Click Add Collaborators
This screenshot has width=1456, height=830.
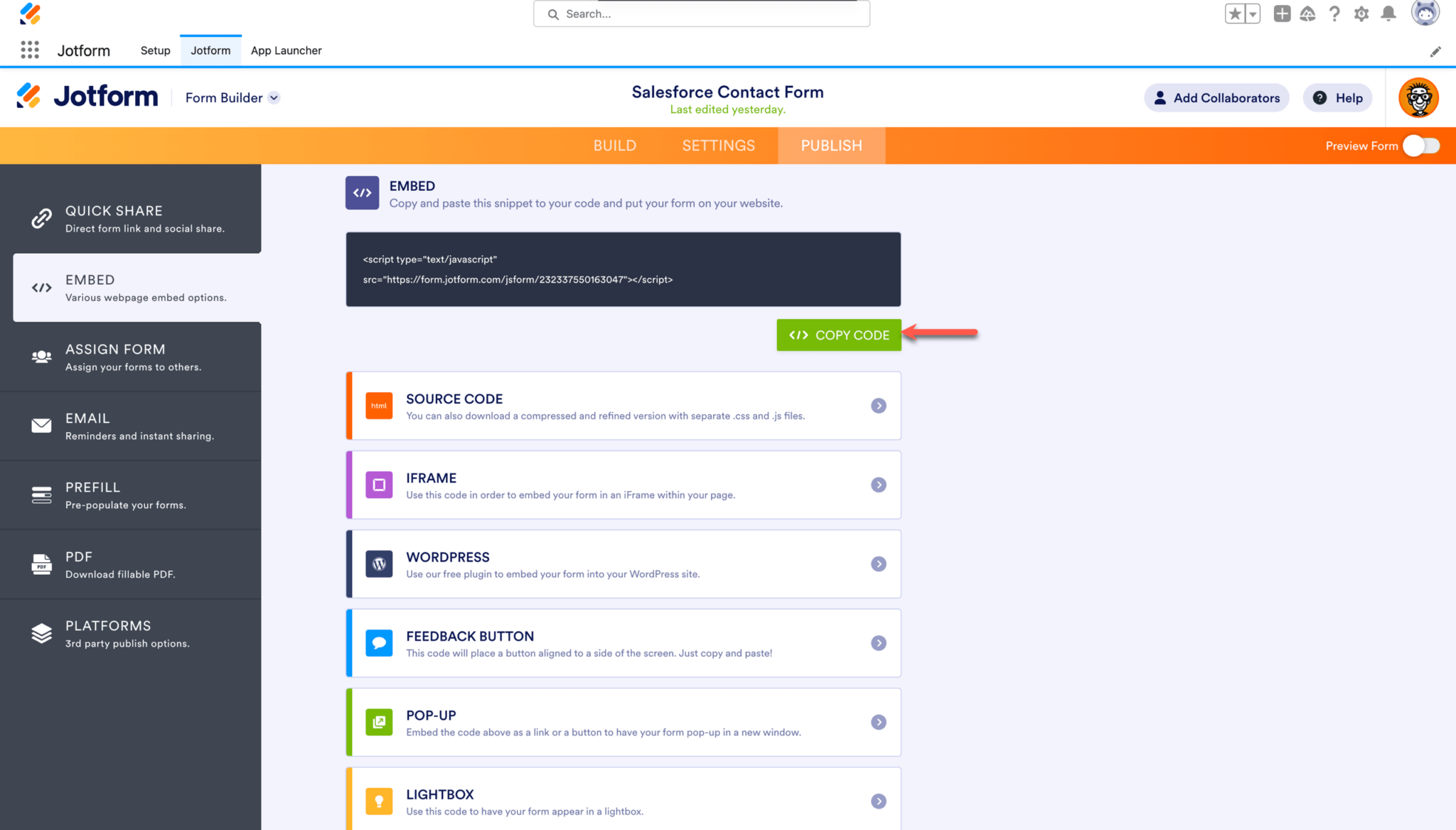click(x=1216, y=97)
